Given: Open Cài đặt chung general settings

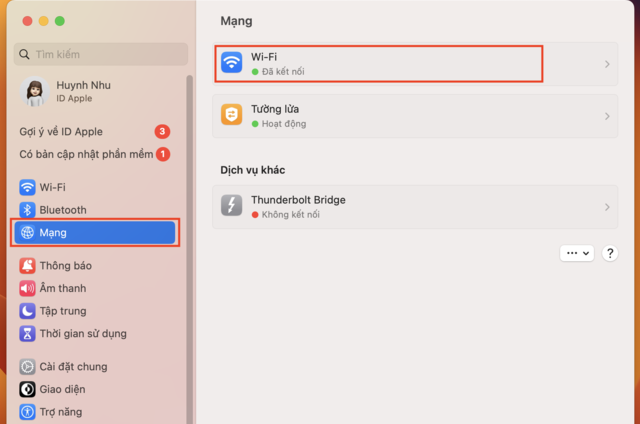Looking at the screenshot, I should [72, 367].
